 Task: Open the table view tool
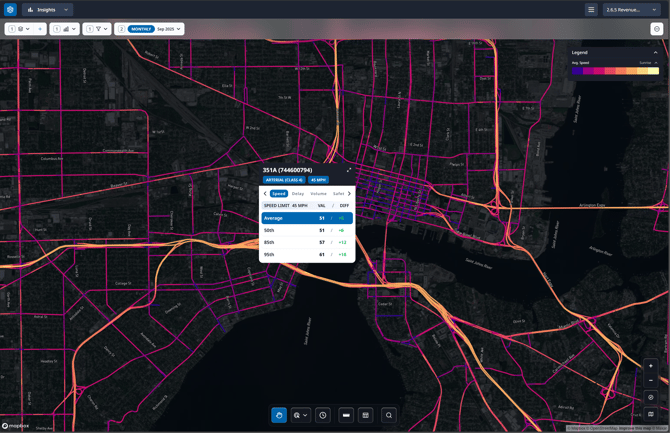coord(366,415)
